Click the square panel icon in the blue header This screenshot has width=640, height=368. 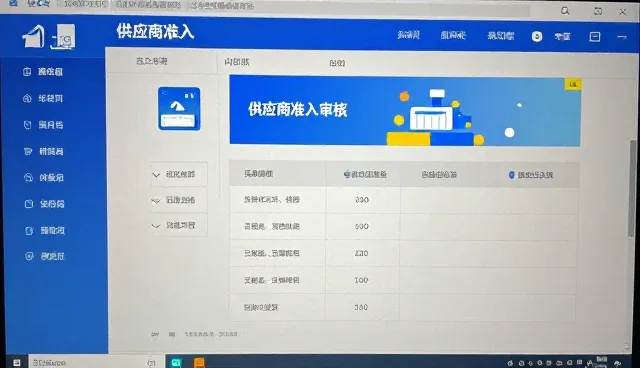coord(595,37)
